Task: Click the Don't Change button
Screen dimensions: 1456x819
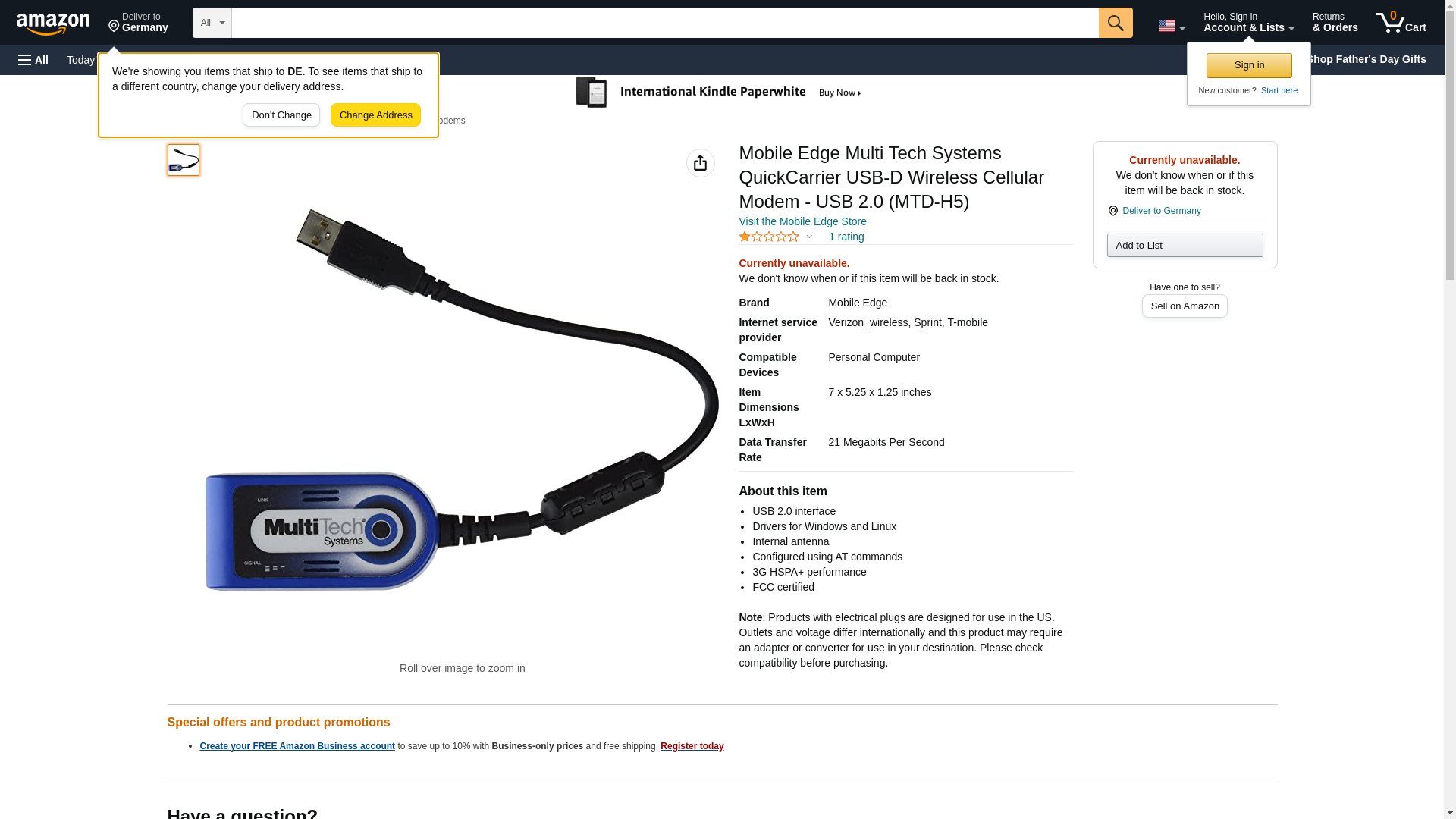Action: coord(281,115)
